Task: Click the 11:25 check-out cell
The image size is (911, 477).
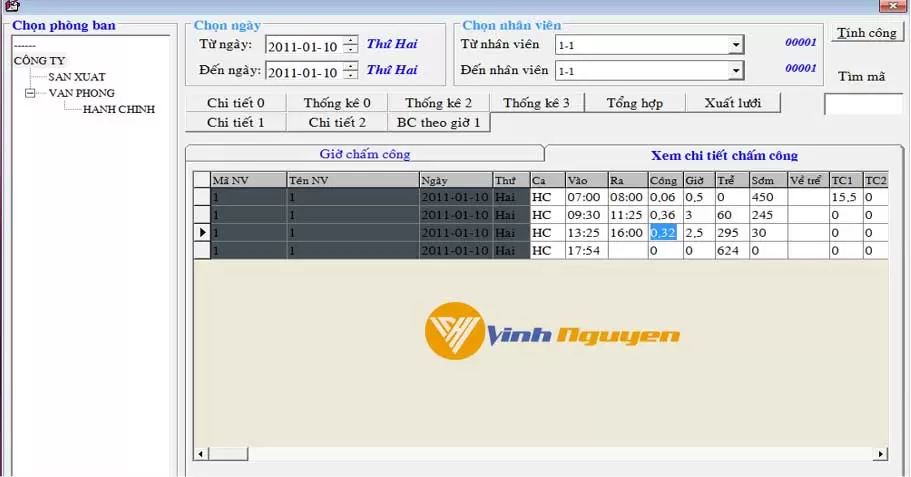Action: coord(628,215)
